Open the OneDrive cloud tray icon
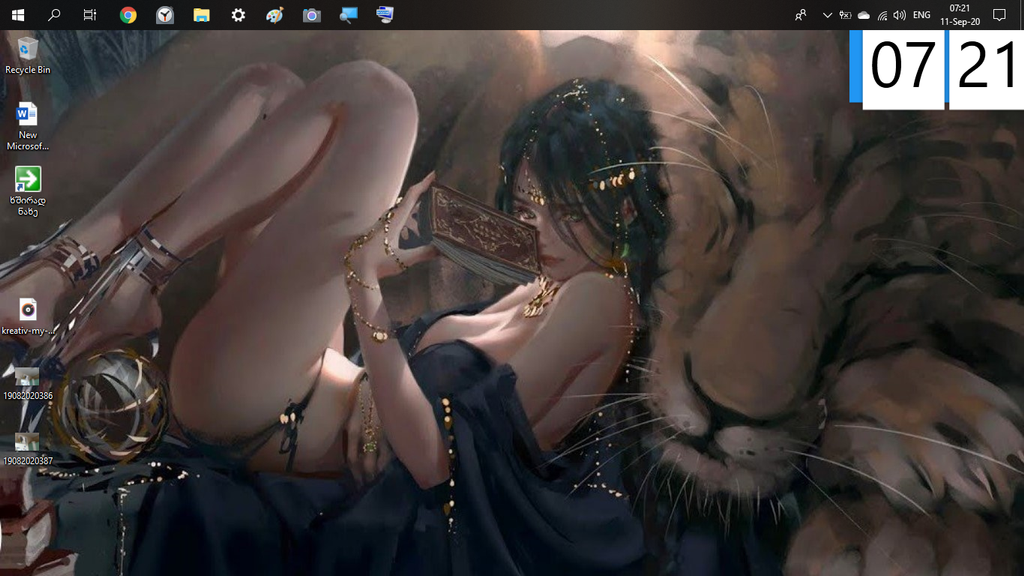The width and height of the screenshot is (1024, 576). pos(863,15)
